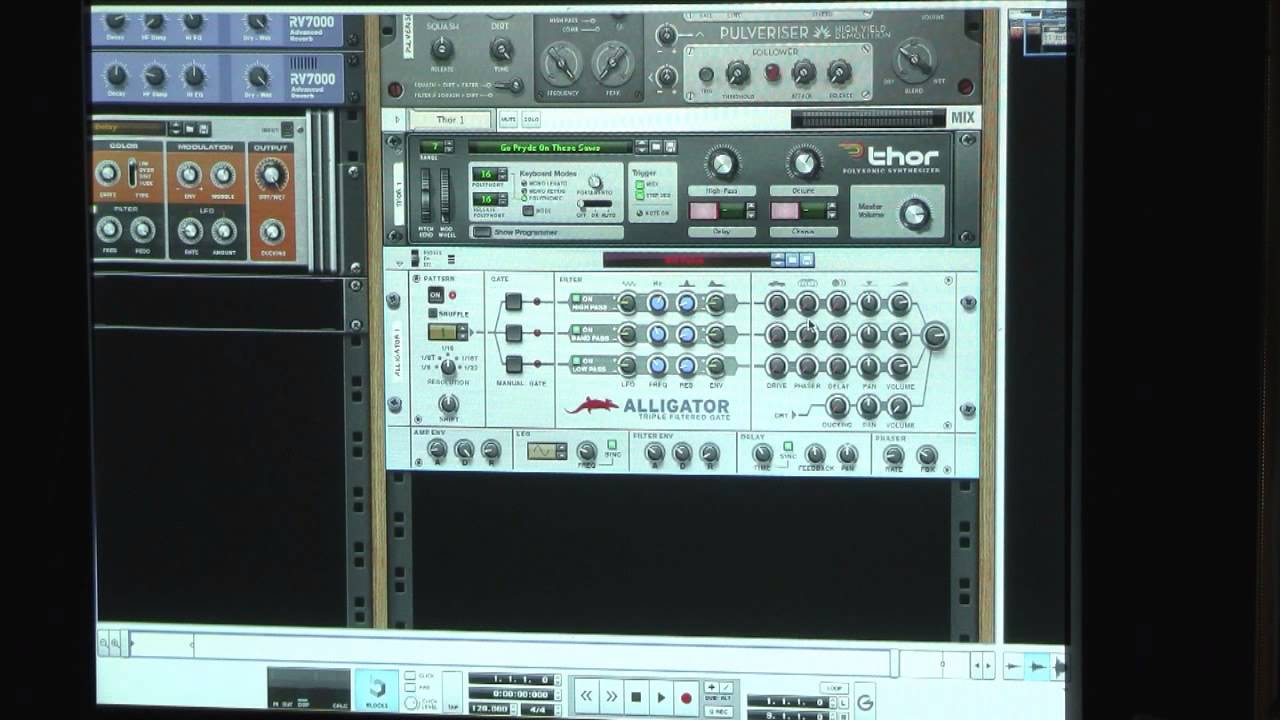This screenshot has height=720, width=1280.
Task: Toggle the Thor Trigger MIDI button
Action: click(640, 184)
